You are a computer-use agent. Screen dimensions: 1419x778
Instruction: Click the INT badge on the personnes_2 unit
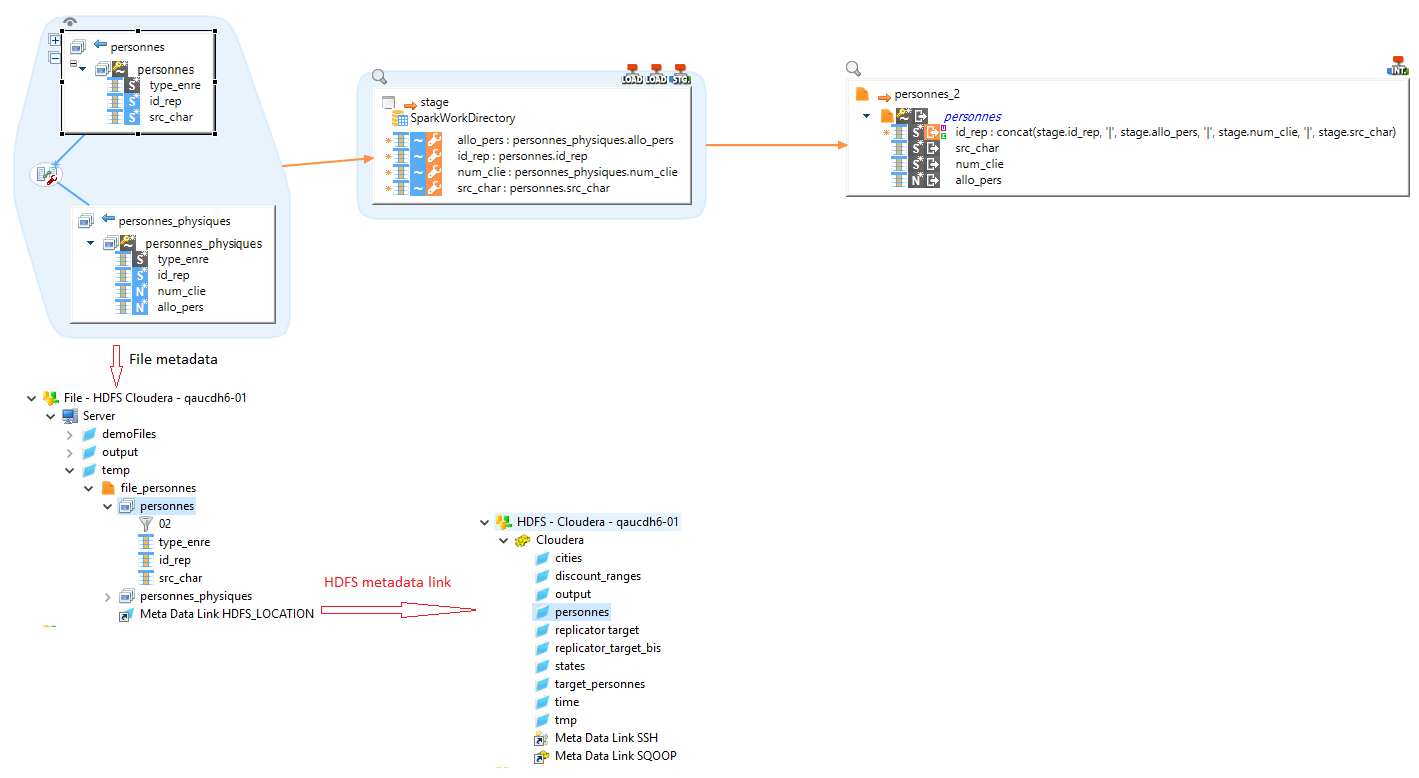(x=1398, y=65)
